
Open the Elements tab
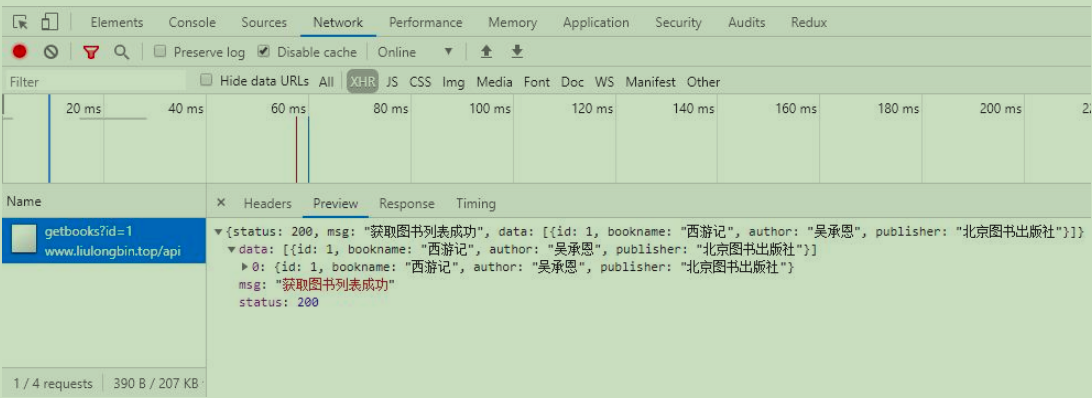point(116,22)
